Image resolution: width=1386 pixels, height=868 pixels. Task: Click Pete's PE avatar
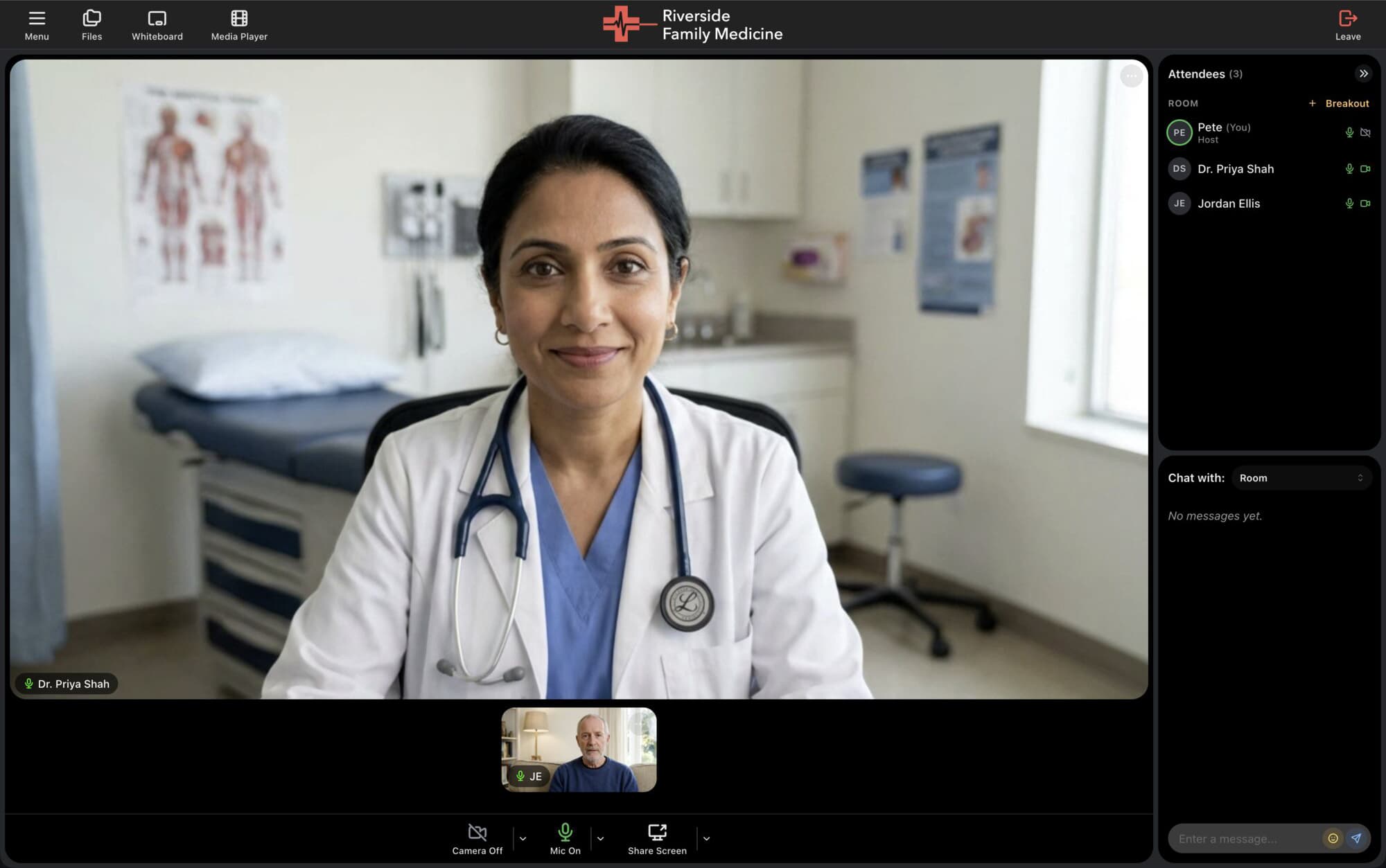click(x=1179, y=132)
